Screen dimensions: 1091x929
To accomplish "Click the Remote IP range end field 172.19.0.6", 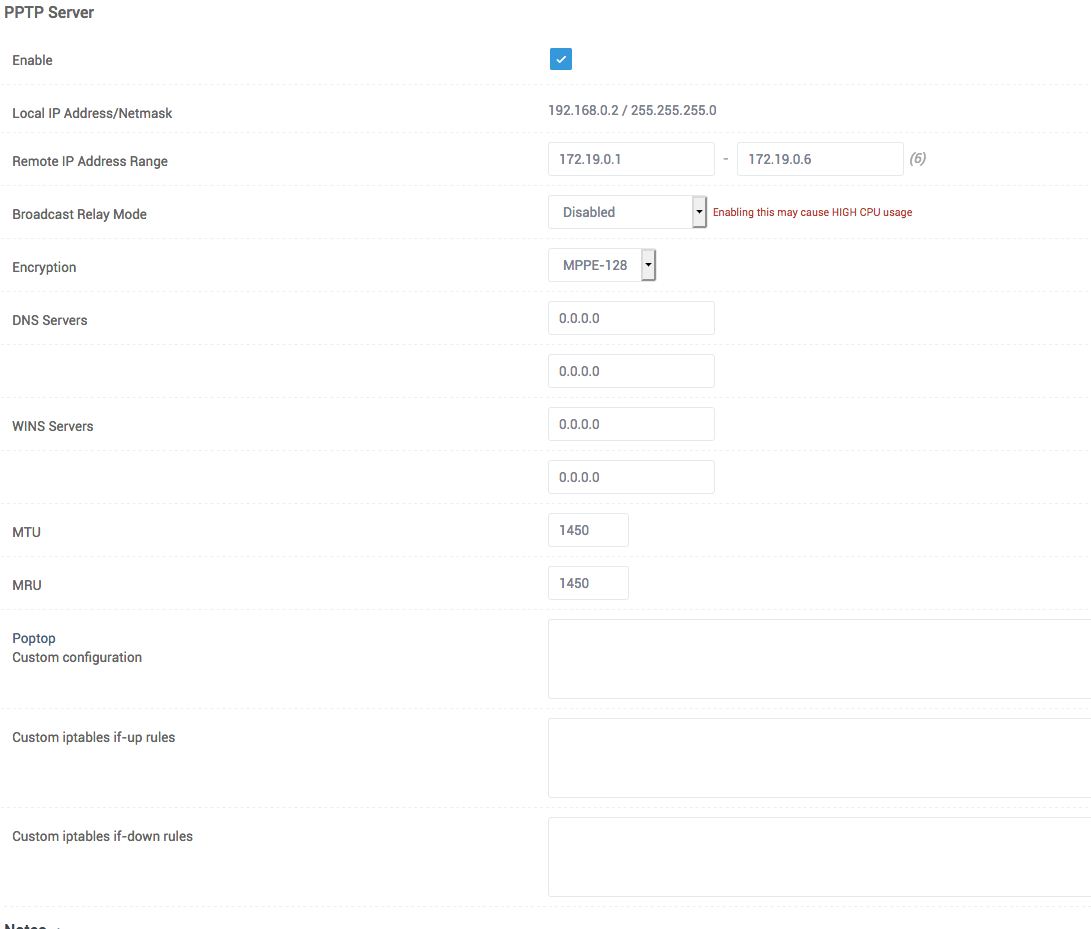I will (819, 159).
